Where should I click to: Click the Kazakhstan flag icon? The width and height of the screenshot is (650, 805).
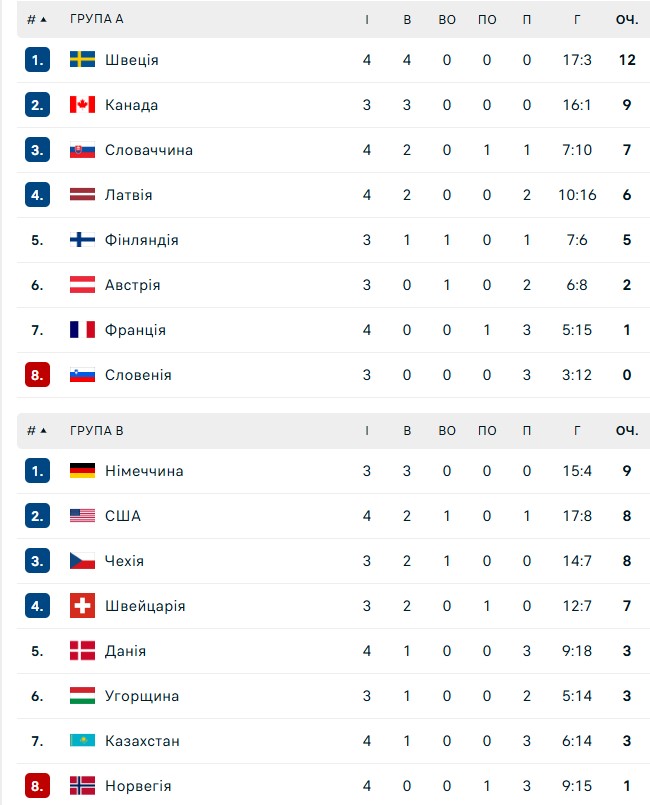coord(82,741)
